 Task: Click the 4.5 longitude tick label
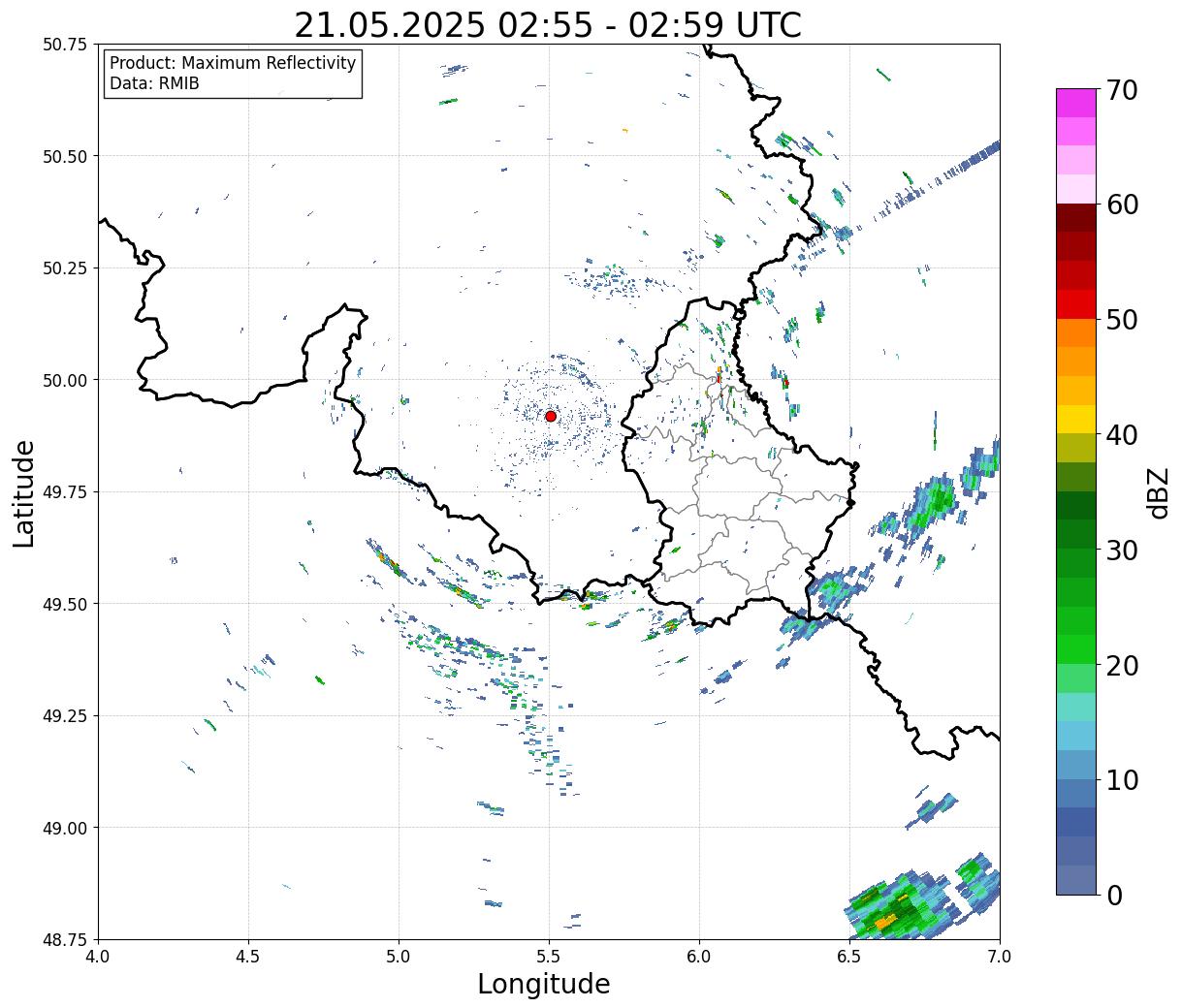click(248, 957)
